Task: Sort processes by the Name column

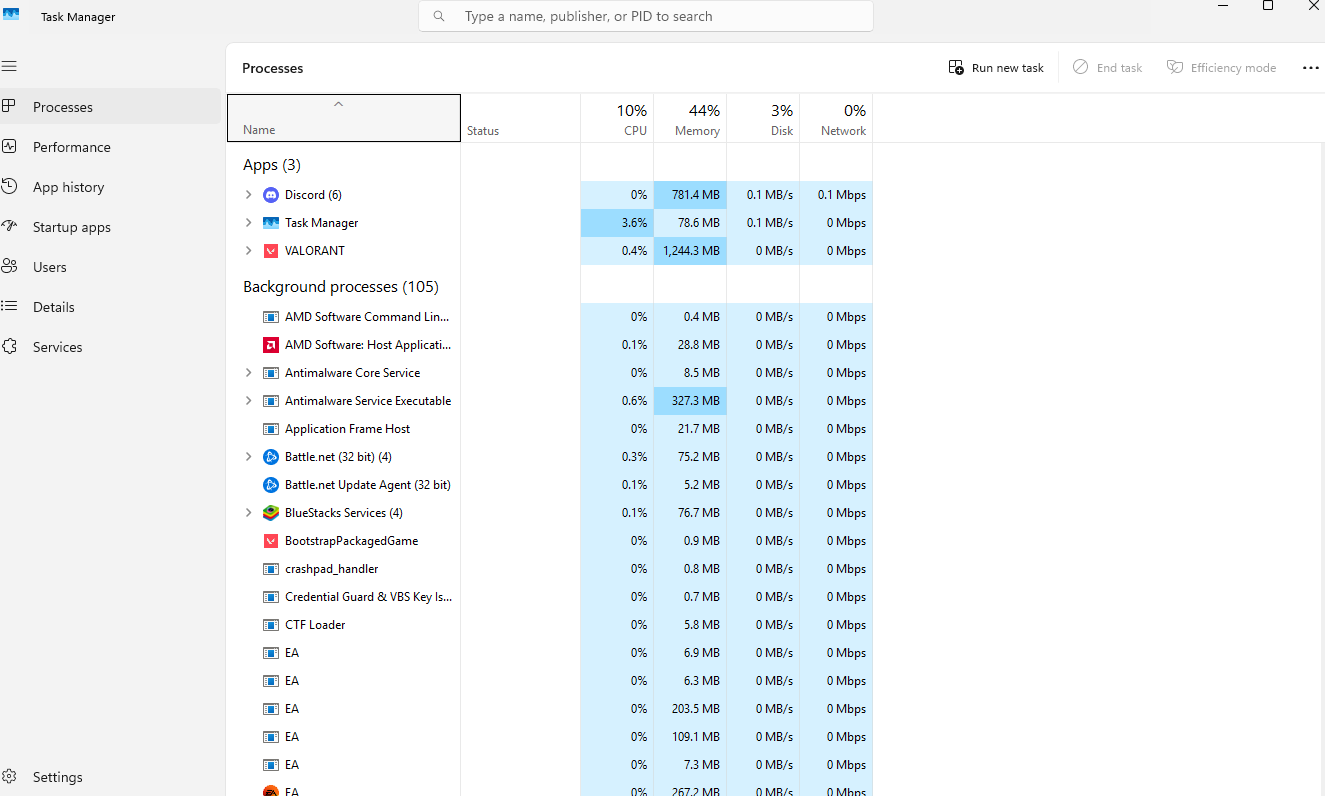Action: 344,118
